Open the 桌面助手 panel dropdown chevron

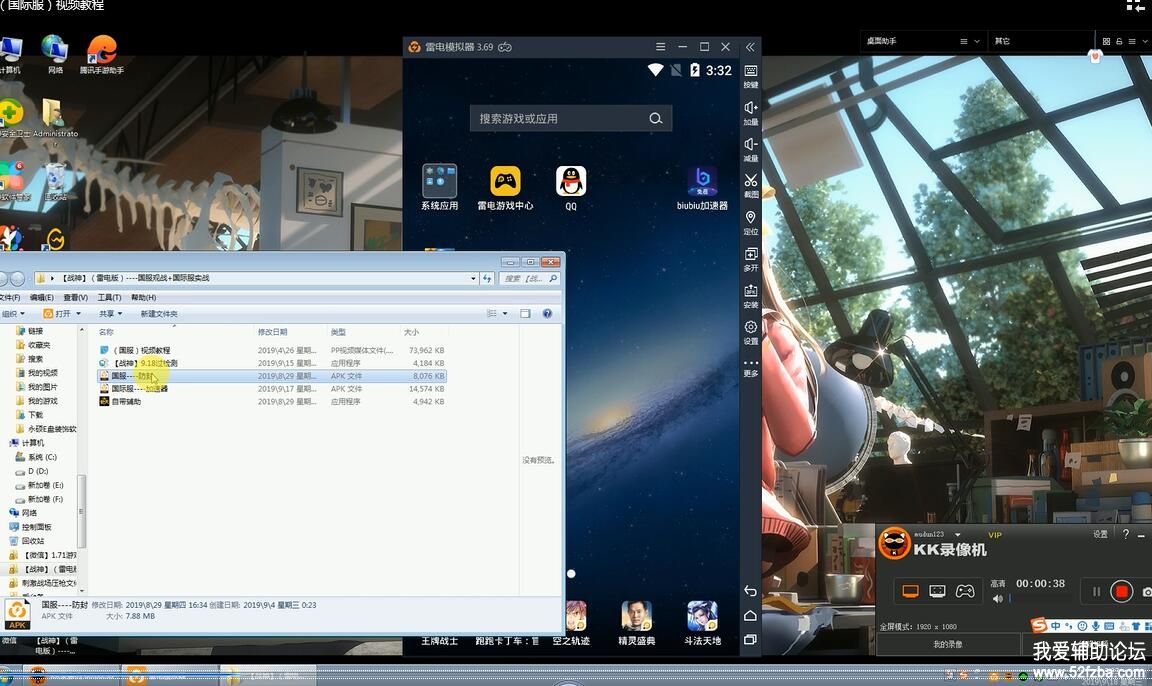click(x=977, y=42)
